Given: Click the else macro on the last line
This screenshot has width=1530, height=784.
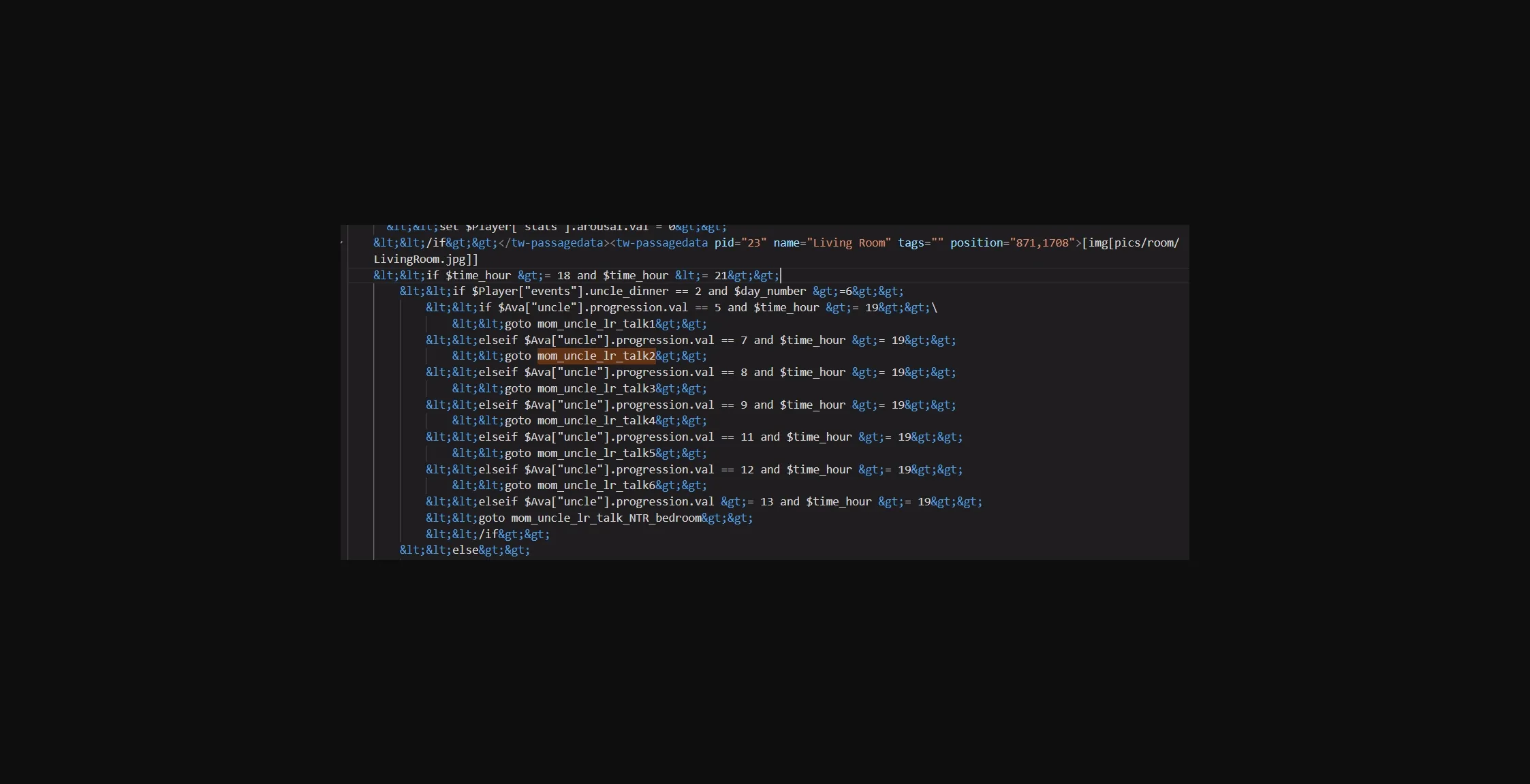Looking at the screenshot, I should (465, 550).
